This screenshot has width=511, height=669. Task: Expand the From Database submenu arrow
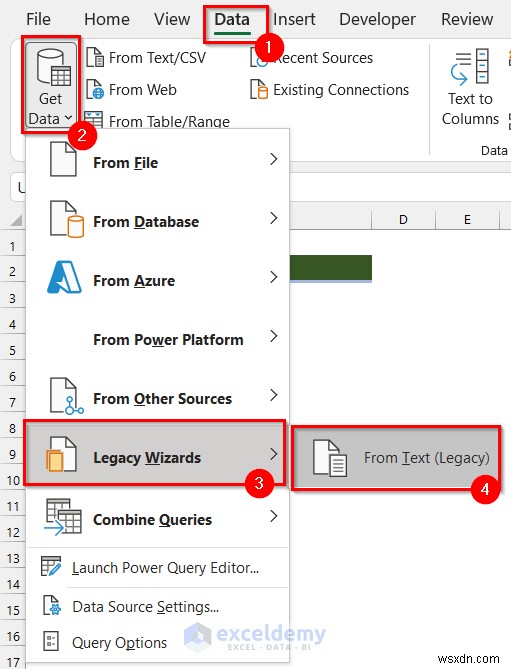tap(274, 218)
